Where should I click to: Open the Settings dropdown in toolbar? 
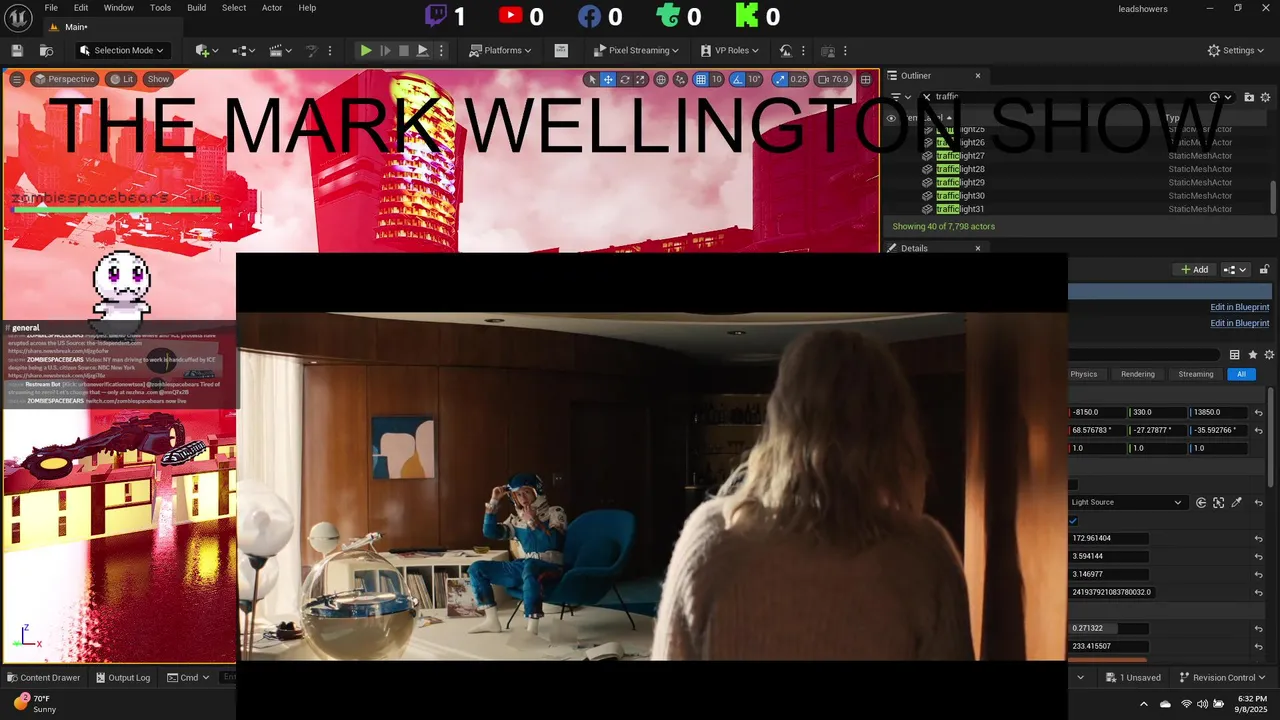click(x=1236, y=50)
